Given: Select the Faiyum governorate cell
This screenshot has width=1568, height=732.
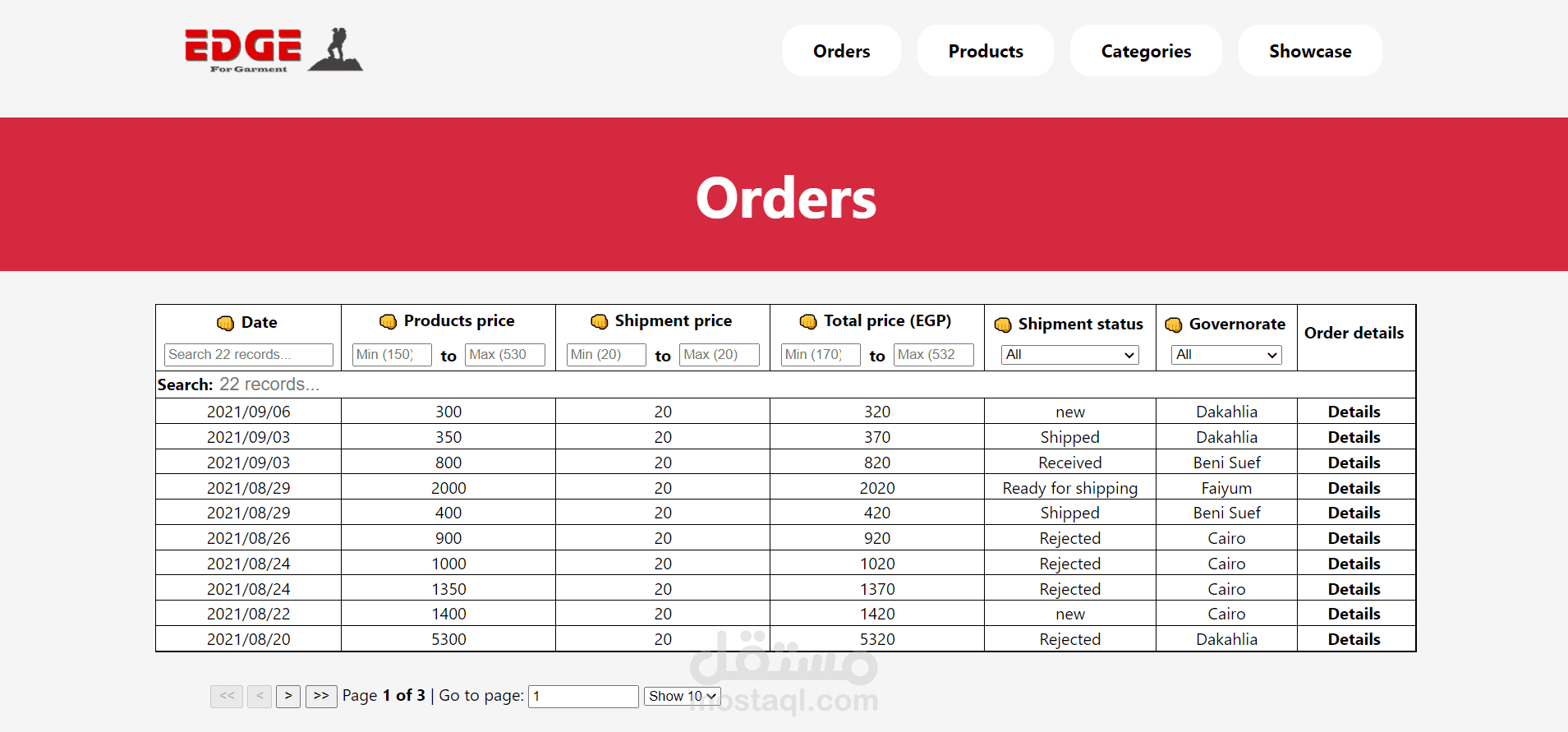Looking at the screenshot, I should pyautogui.click(x=1226, y=488).
